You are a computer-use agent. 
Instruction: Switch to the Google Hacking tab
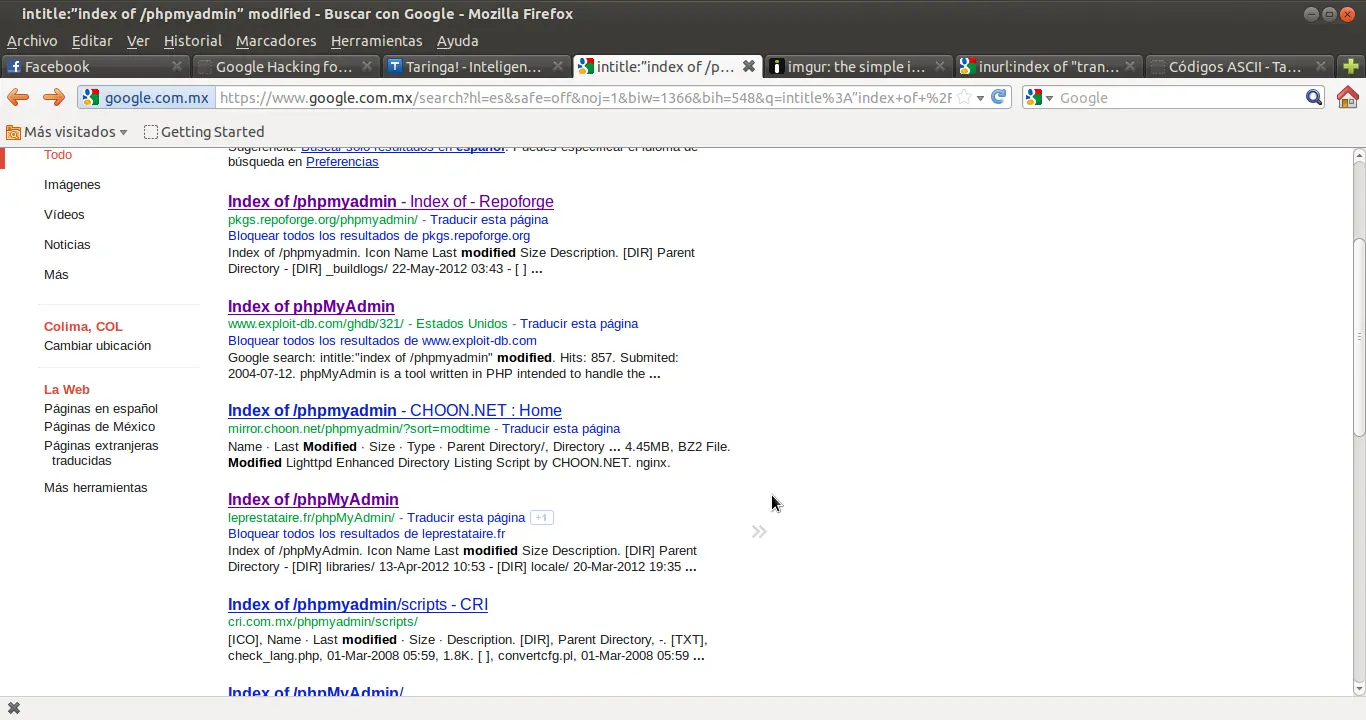(285, 66)
